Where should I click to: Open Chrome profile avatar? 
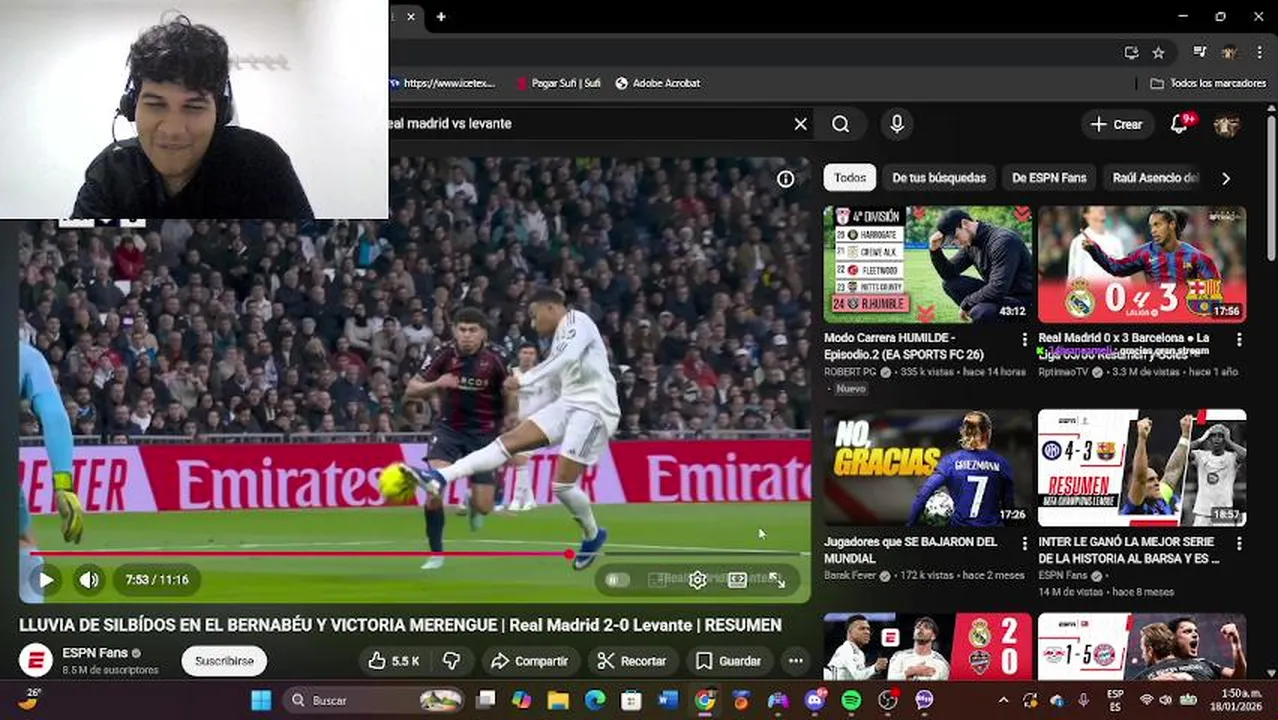click(x=1228, y=53)
